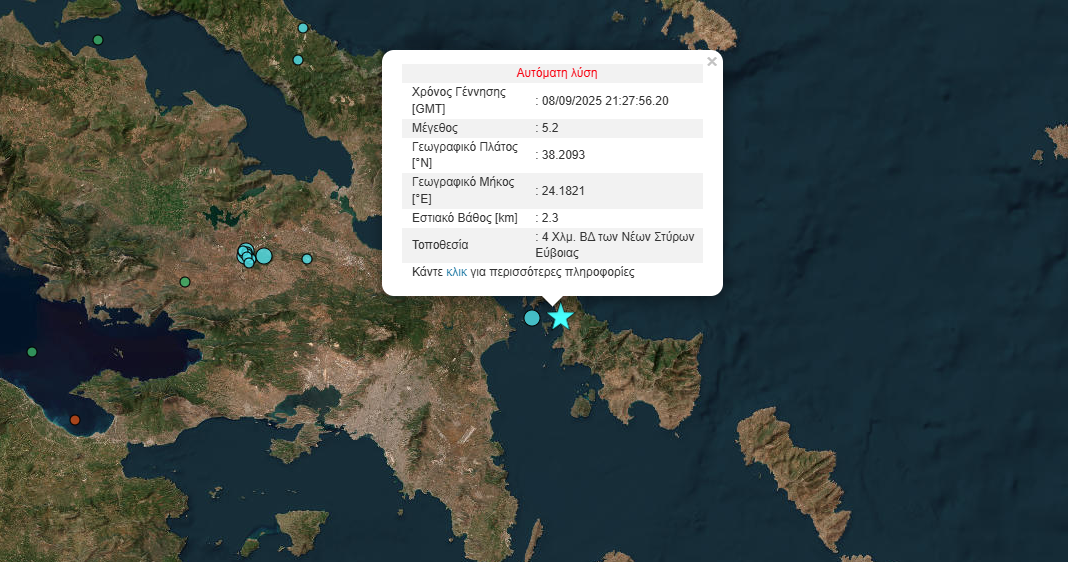Close the earthquake info popup
The width and height of the screenshot is (1068, 562).
tap(712, 62)
